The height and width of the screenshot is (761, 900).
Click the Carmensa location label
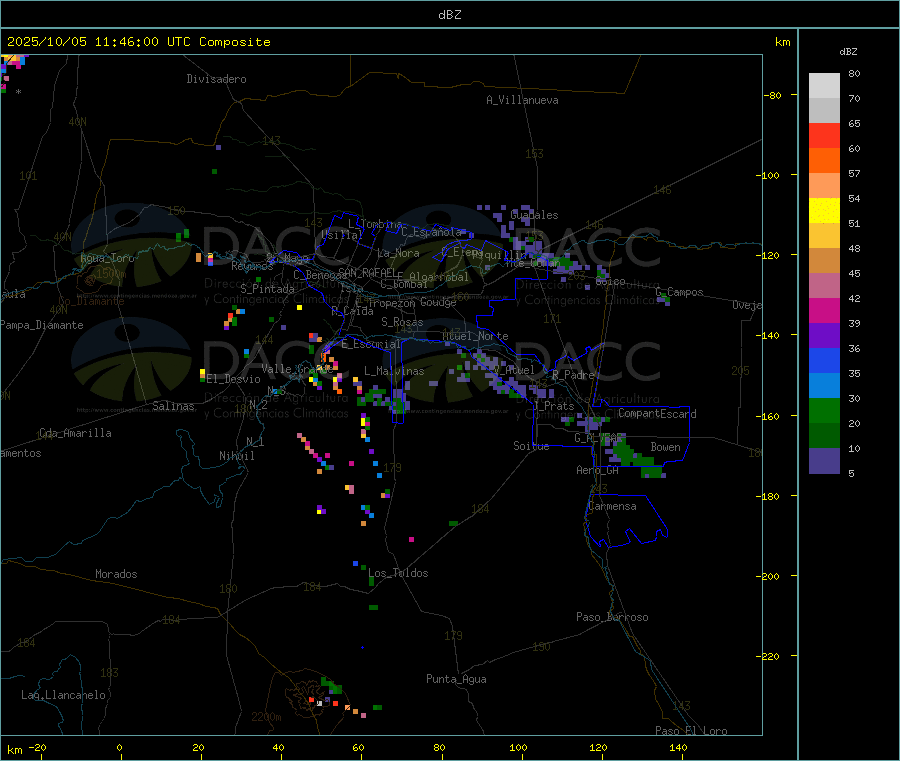pos(612,506)
